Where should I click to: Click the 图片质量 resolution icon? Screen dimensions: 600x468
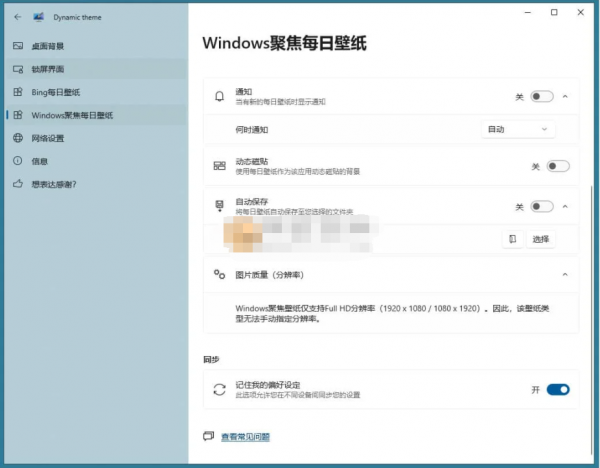tap(220, 274)
